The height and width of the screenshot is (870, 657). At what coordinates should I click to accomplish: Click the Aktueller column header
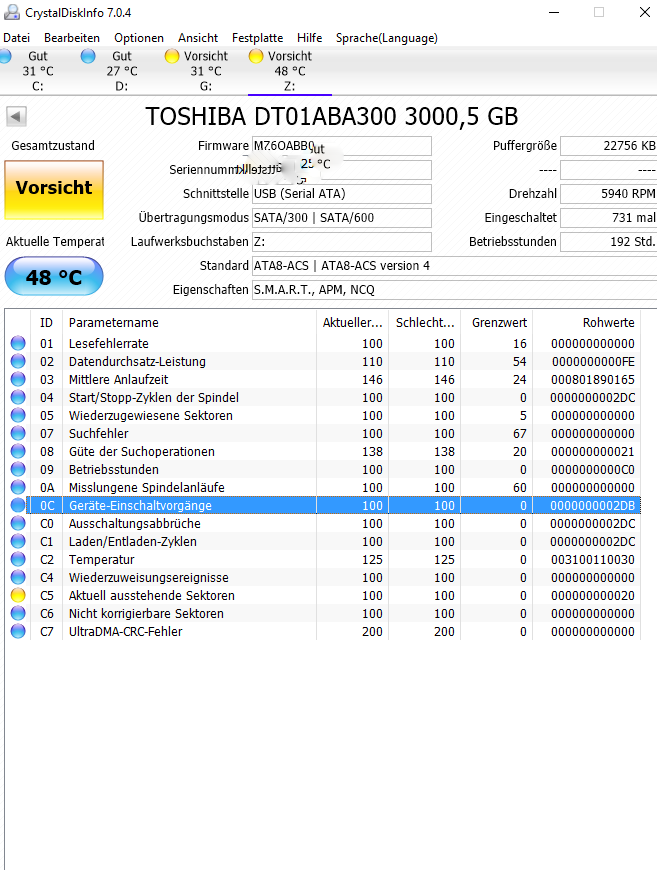pos(352,322)
